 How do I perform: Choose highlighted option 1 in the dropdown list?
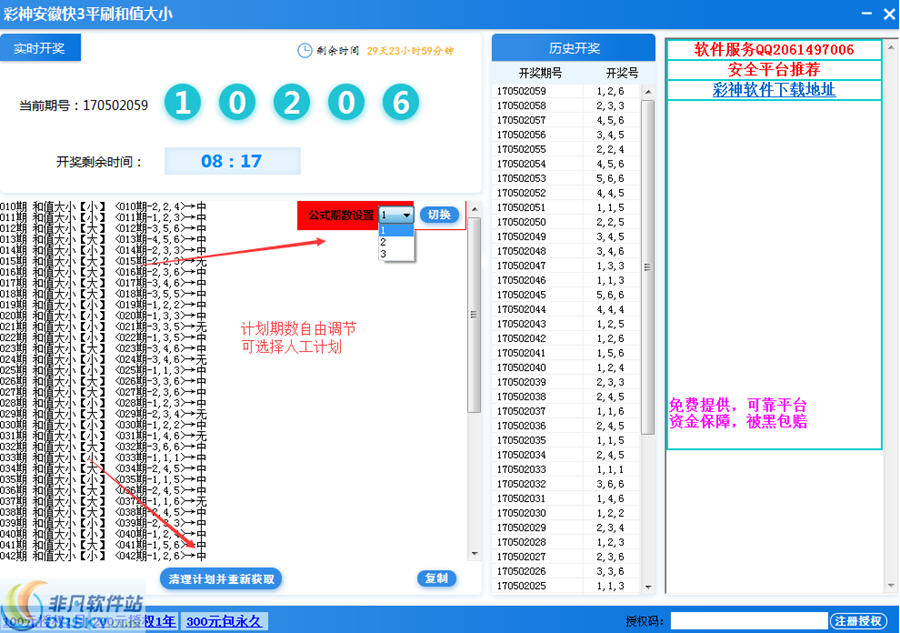click(x=396, y=230)
